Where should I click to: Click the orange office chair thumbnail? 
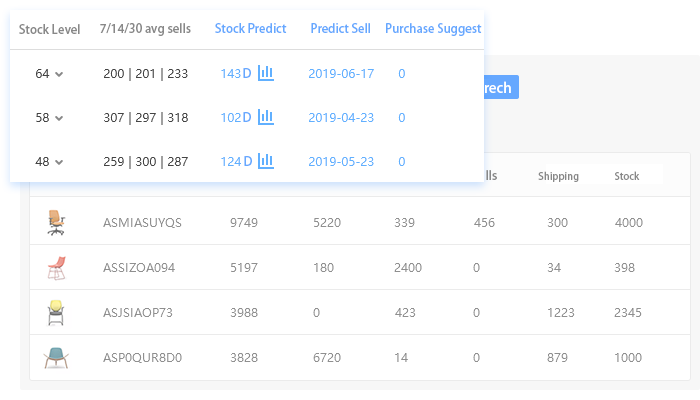56,222
